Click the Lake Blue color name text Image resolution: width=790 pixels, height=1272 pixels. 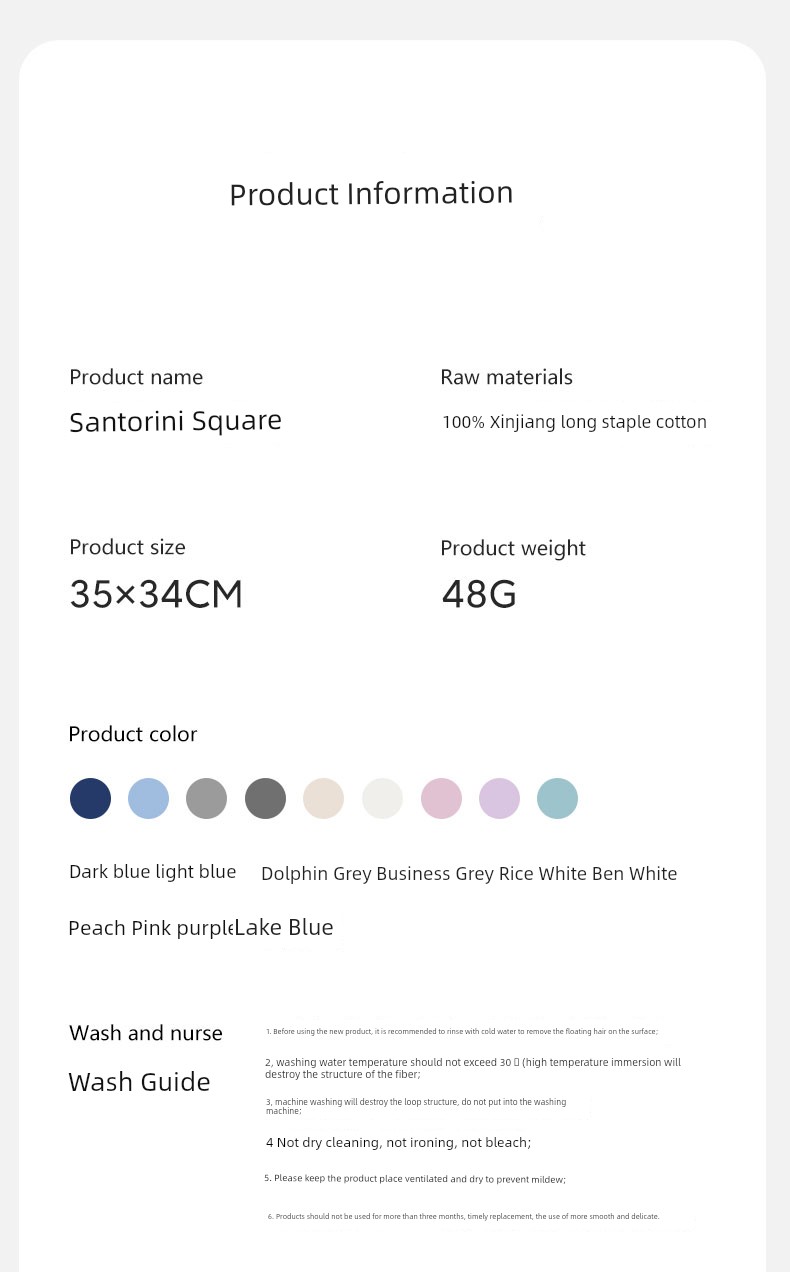point(284,927)
